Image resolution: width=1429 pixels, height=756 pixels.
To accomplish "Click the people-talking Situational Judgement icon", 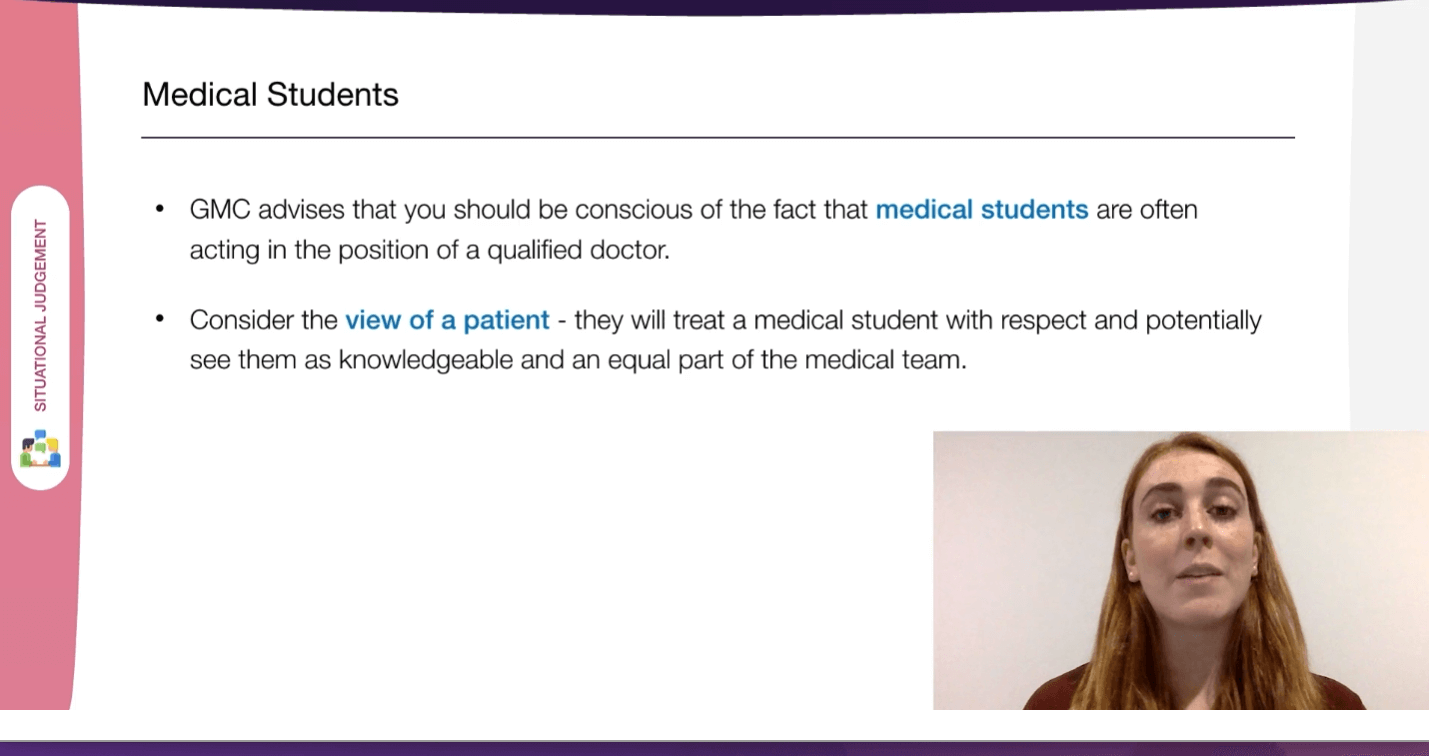I will 40,448.
